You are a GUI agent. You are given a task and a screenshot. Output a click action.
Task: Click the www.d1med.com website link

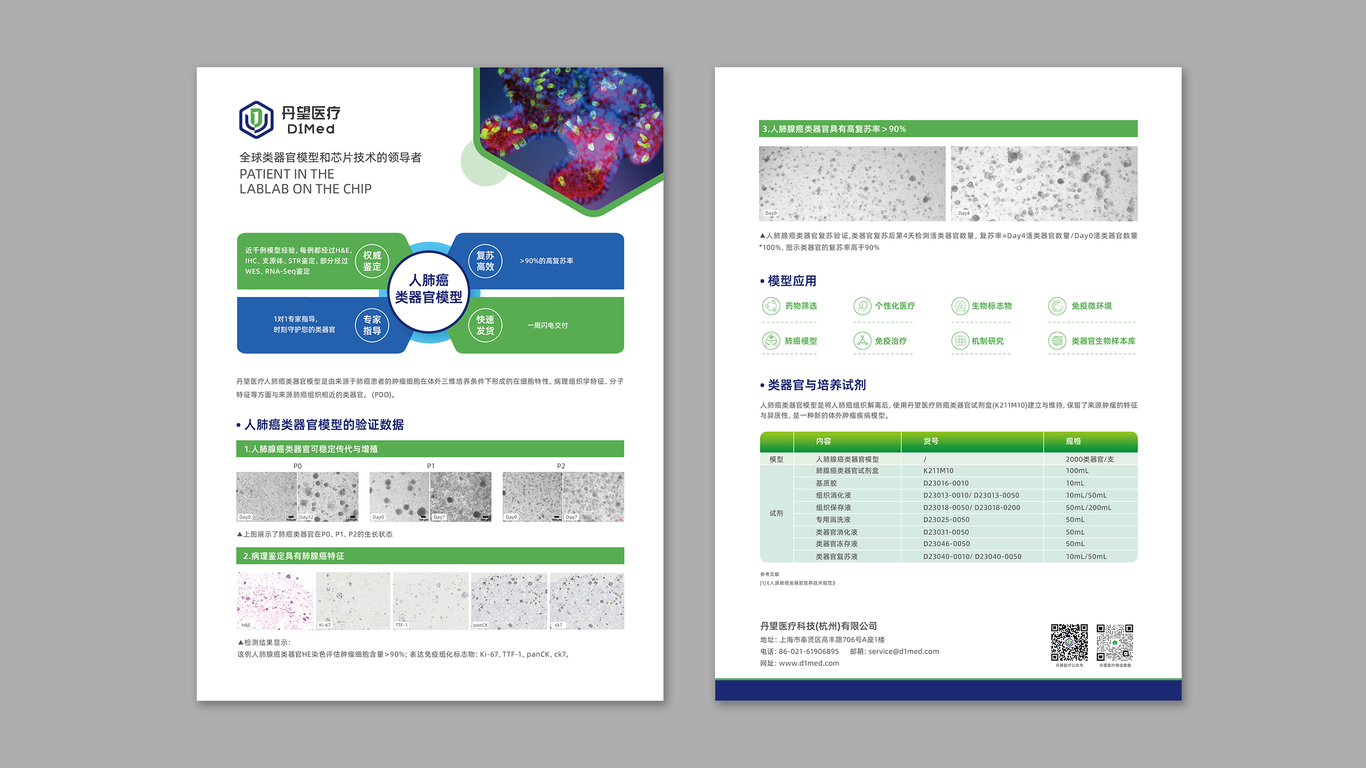(809, 663)
